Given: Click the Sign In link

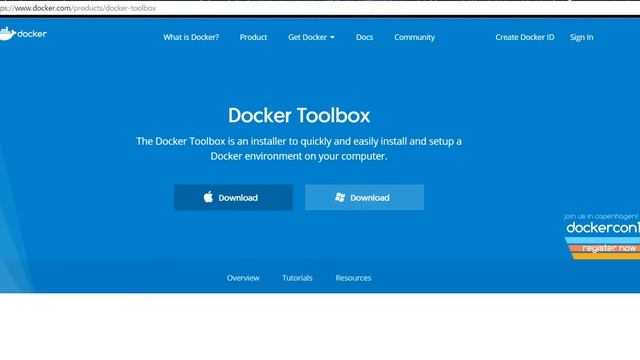Looking at the screenshot, I should coord(581,37).
